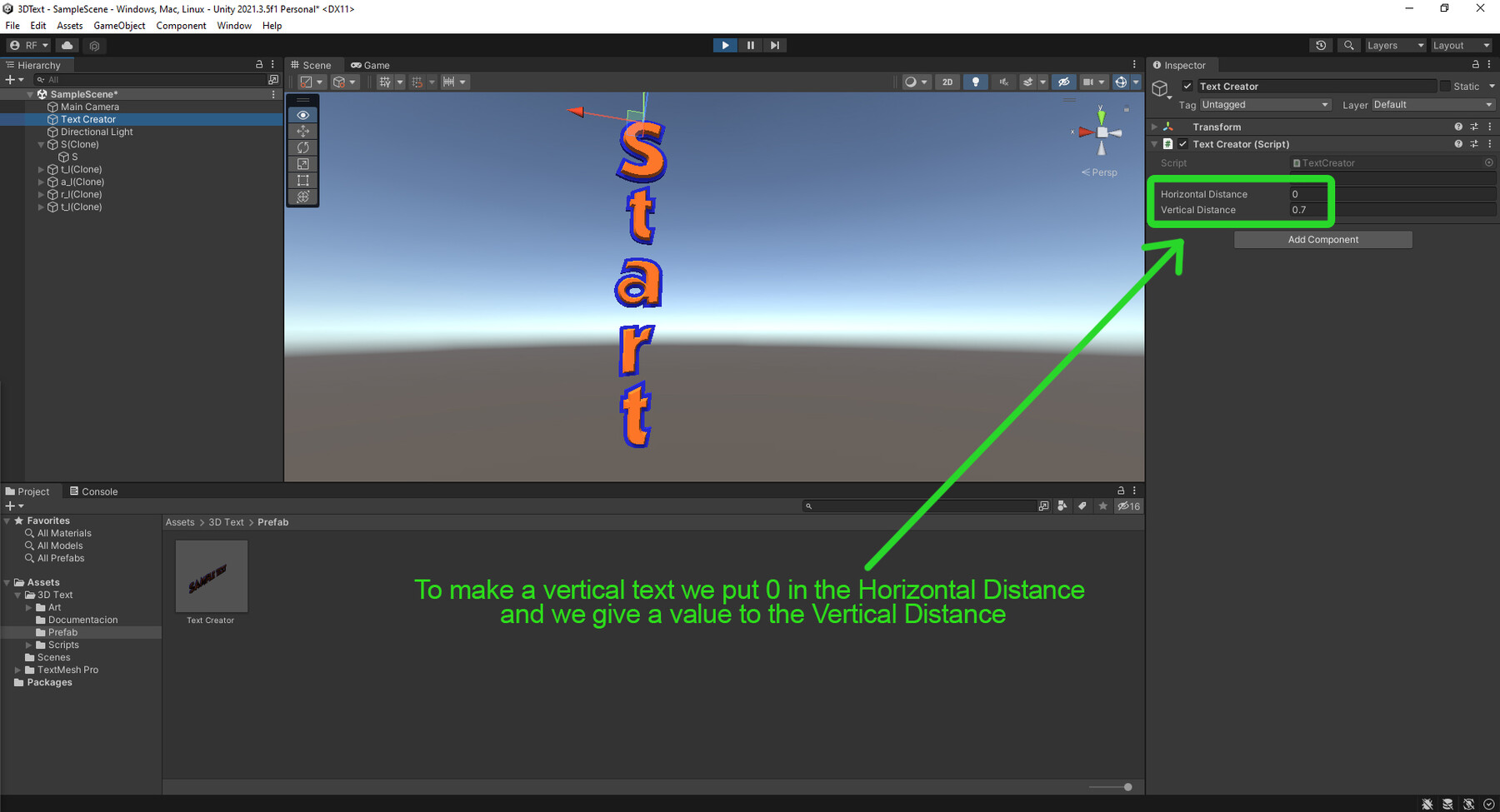Open the Window menu
Viewport: 1500px width, 812px height.
(234, 26)
